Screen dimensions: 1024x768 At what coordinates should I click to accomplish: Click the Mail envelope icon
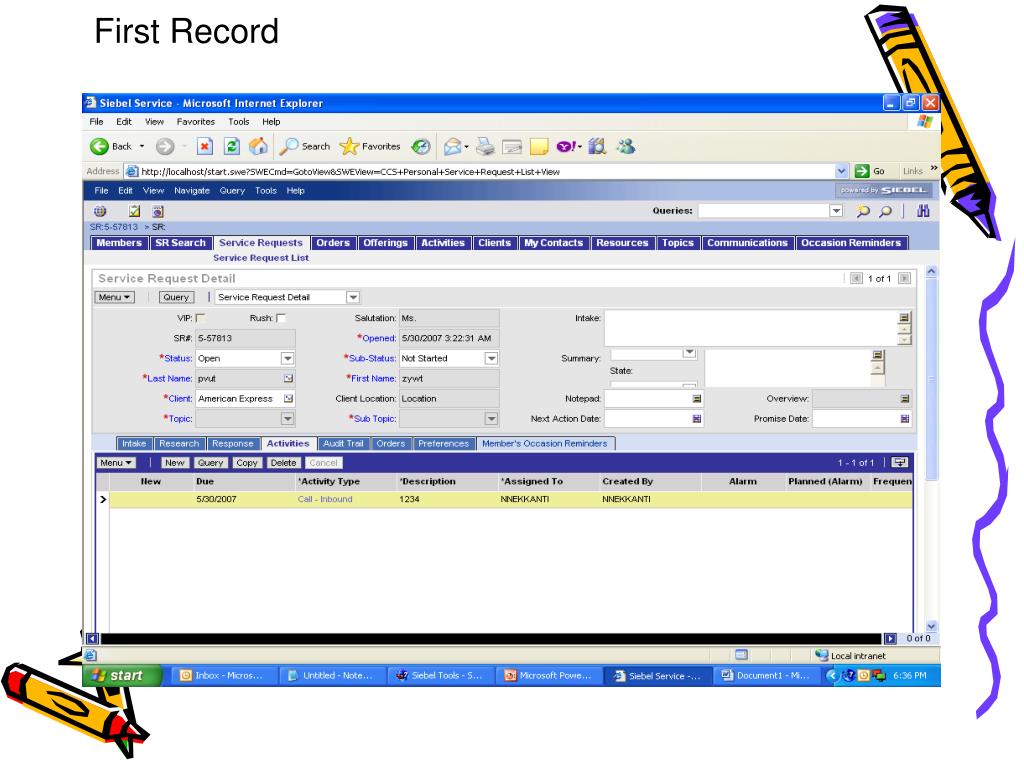pos(453,146)
